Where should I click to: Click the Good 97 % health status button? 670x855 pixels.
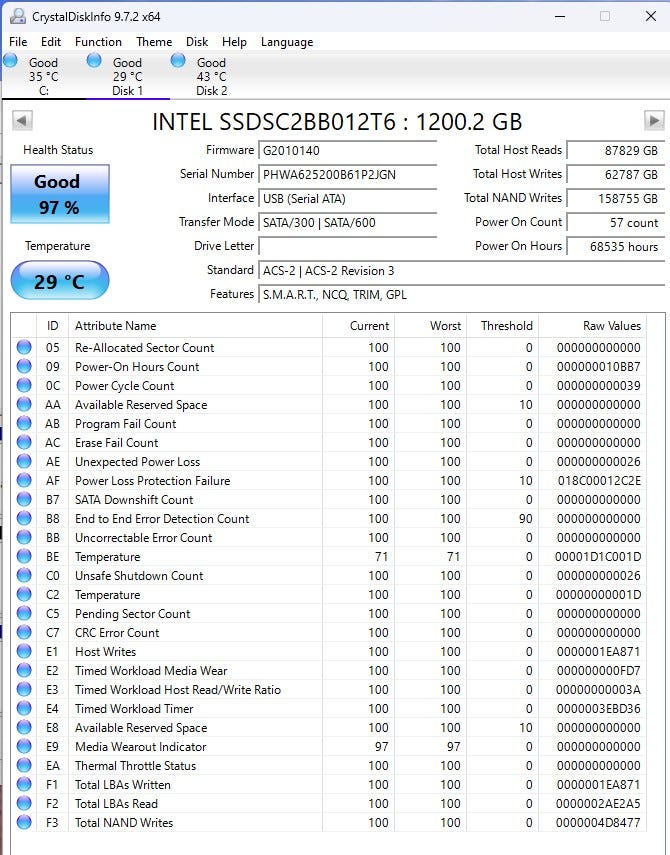tap(59, 194)
